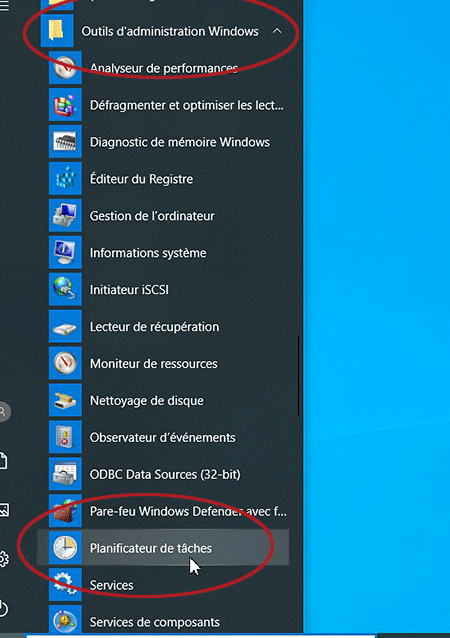Viewport: 450px width, 638px height.
Task: Click the Power button in the Start sidebar
Action: coord(3,609)
